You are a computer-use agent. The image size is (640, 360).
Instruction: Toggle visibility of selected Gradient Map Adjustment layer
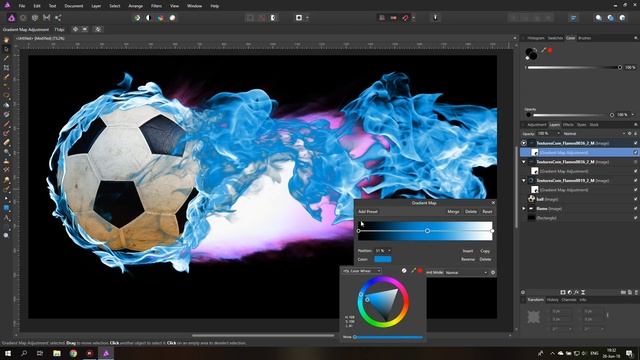click(636, 152)
